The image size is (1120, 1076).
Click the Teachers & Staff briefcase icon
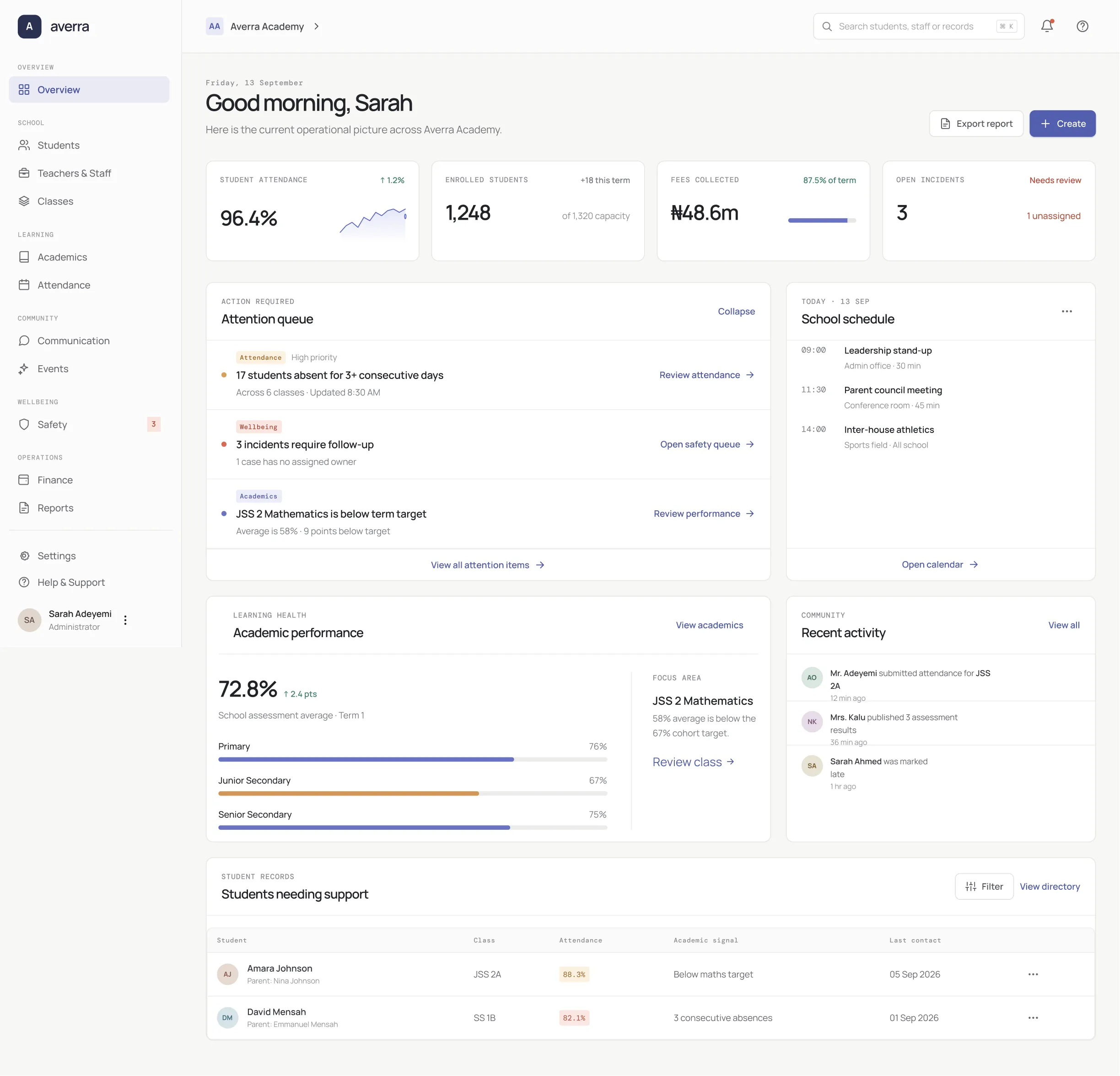(24, 173)
